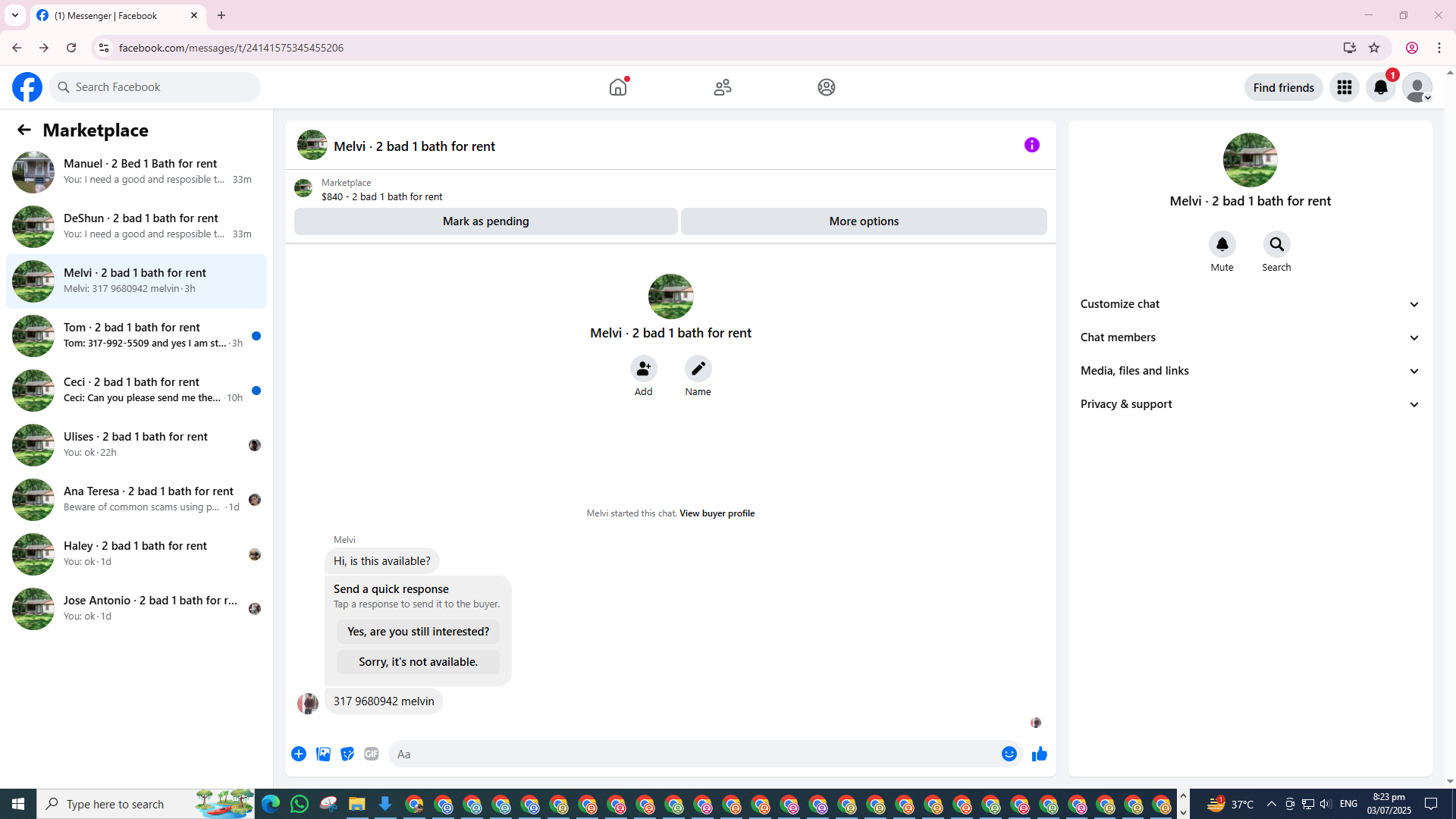1456x819 pixels.
Task: Mute this conversation
Action: 1222,244
